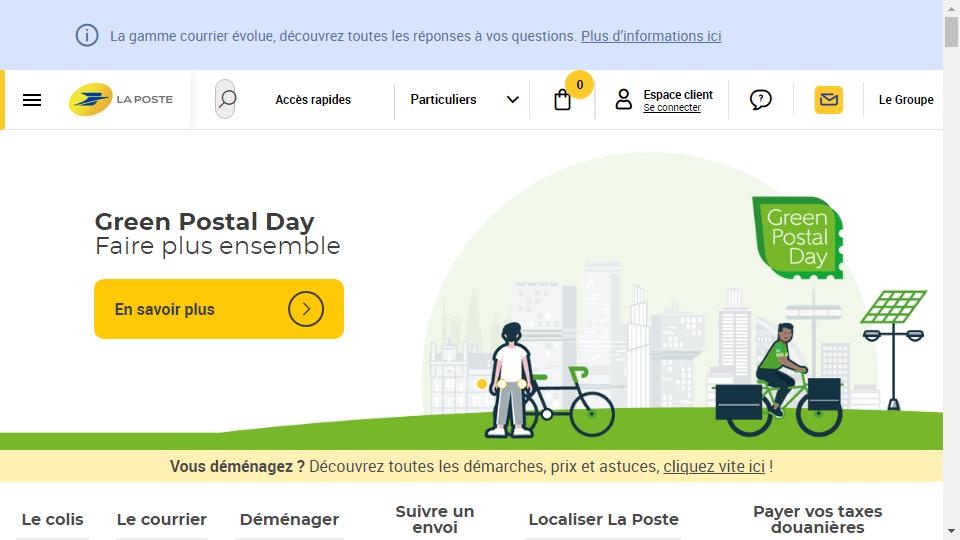This screenshot has width=960, height=540.
Task: Select the Localiser La Poste tab
Action: tap(603, 519)
